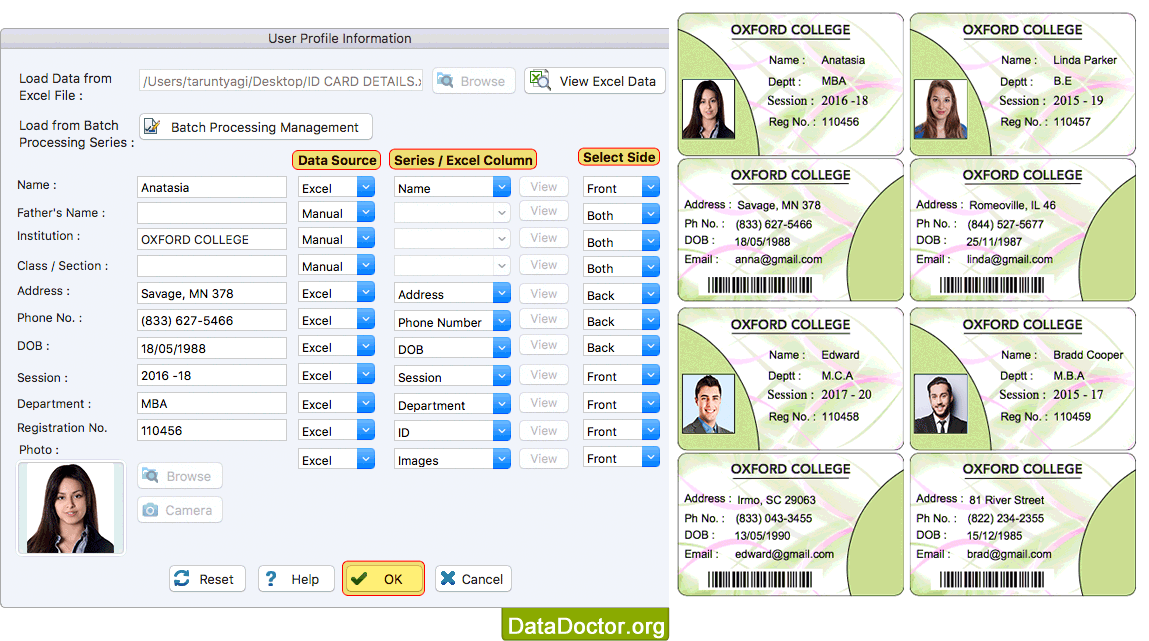Select the back card with anna@gmail.com
This screenshot has width=1149, height=641.
pos(791,230)
